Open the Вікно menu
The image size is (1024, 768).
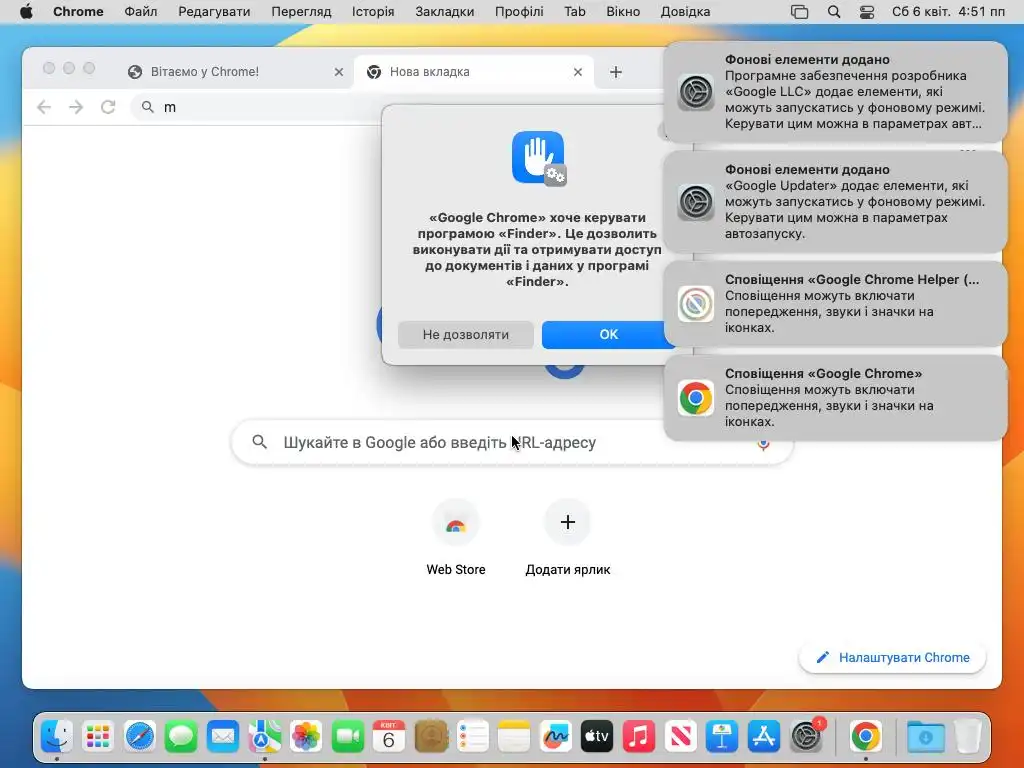(623, 12)
